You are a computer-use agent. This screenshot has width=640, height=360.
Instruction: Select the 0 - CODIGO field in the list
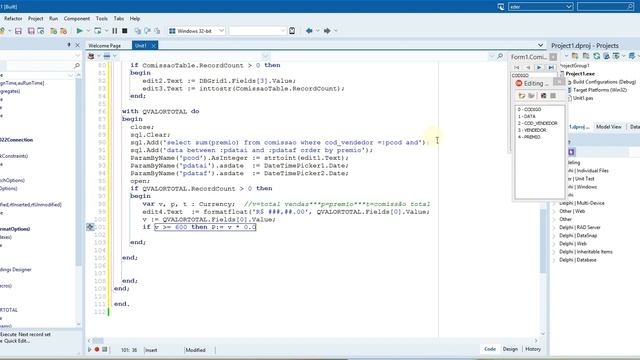(529, 109)
